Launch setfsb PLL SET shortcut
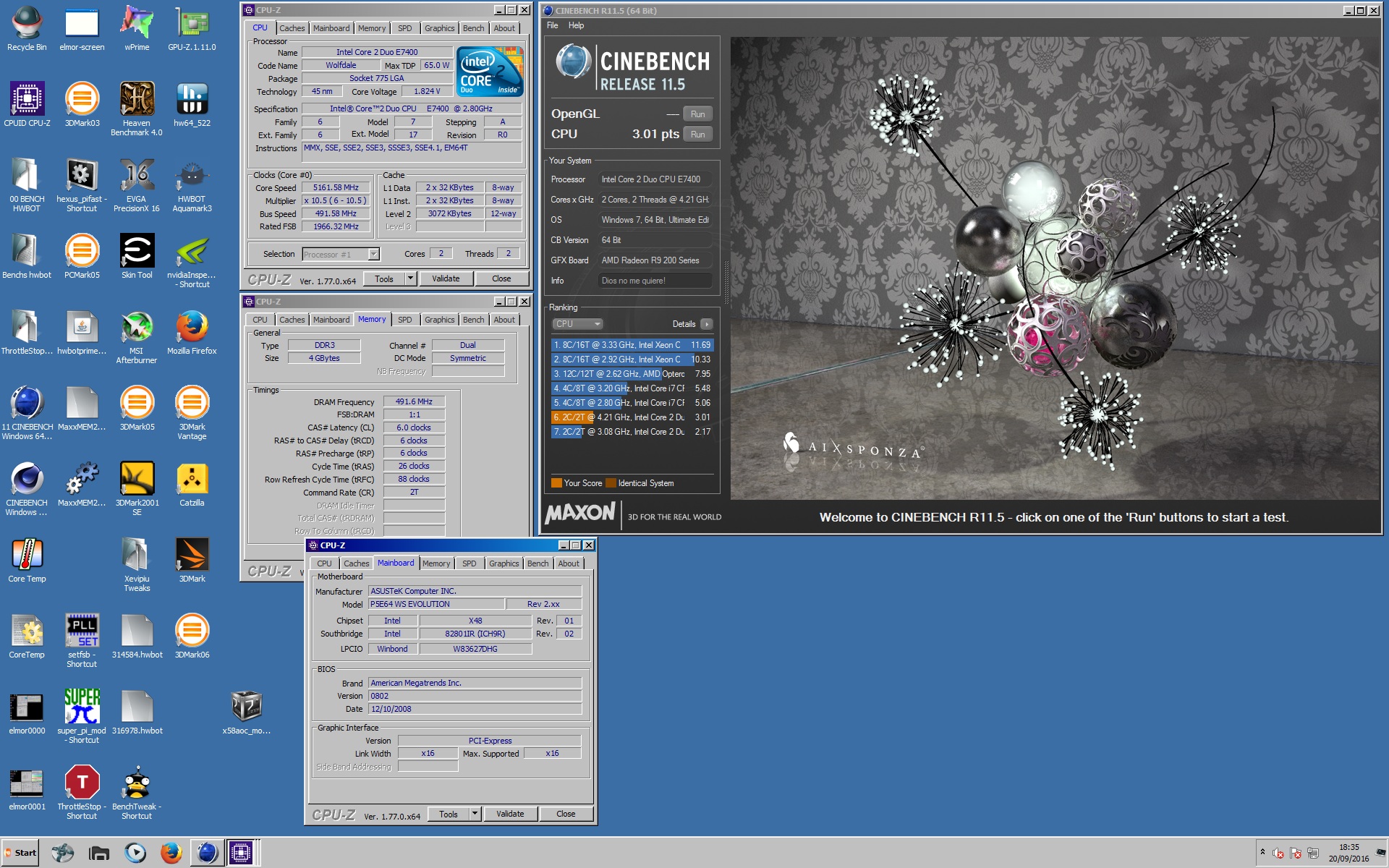The width and height of the screenshot is (1389, 868). pyautogui.click(x=82, y=640)
